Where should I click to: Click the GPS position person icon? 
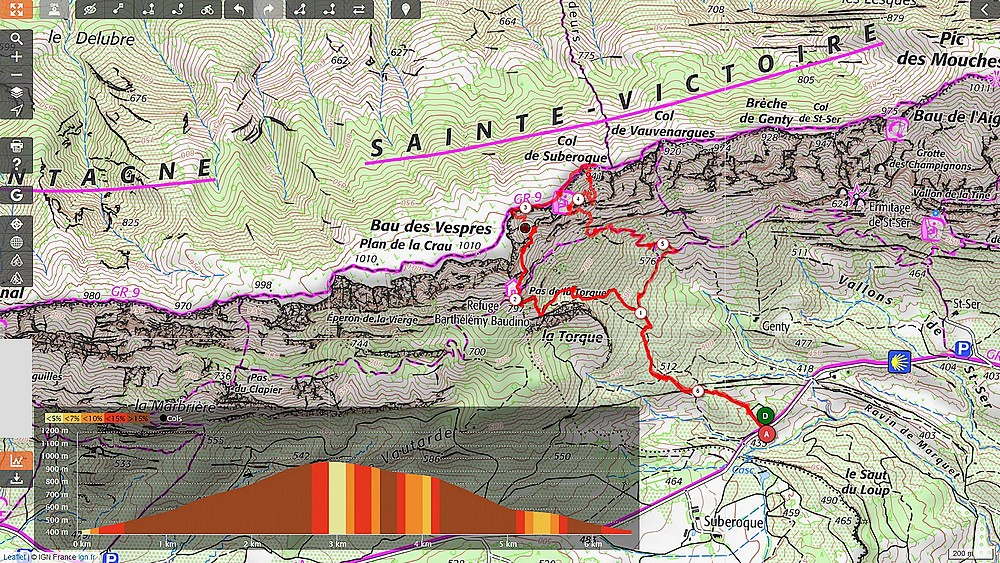(x=54, y=9)
